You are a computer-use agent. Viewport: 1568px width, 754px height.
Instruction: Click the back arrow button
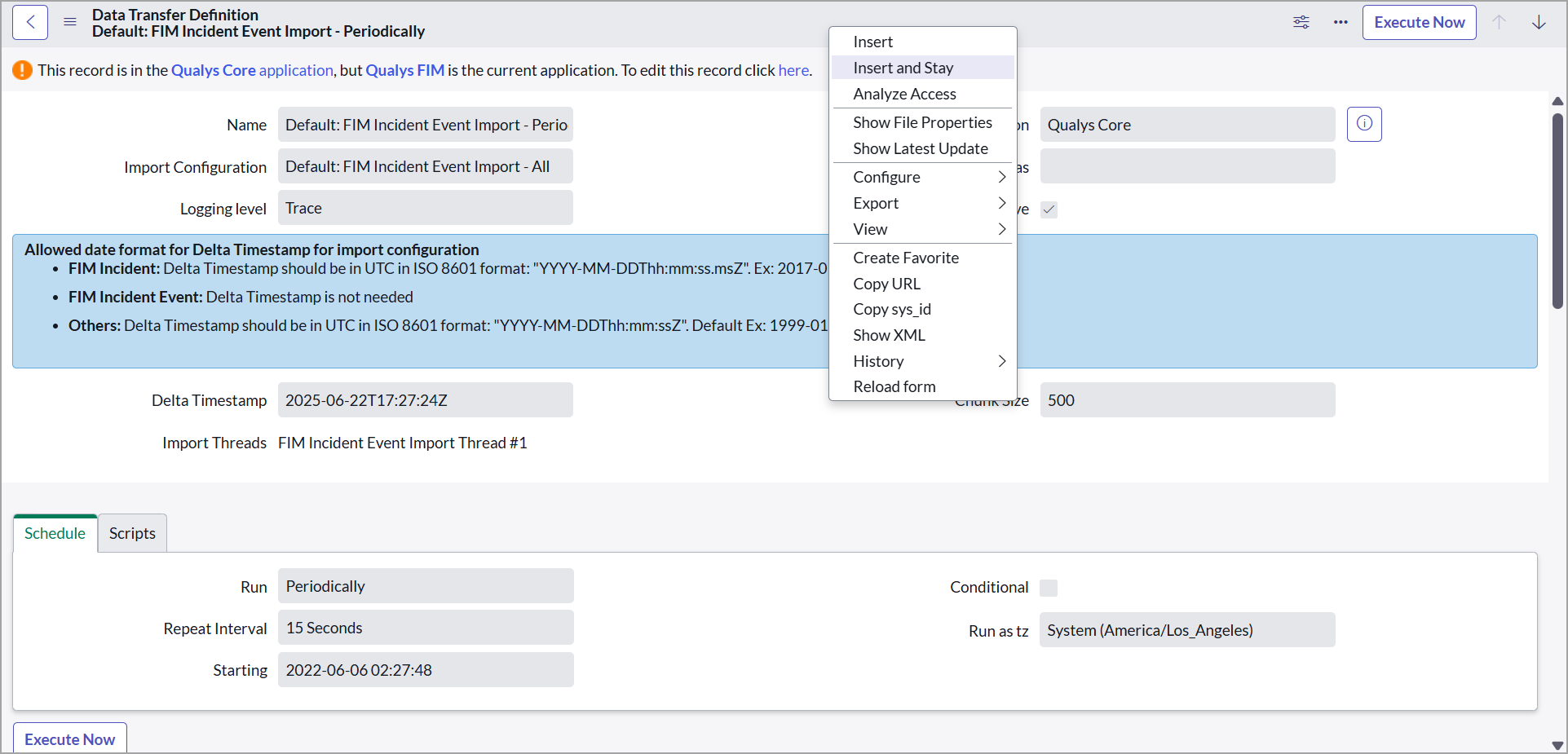pos(30,23)
